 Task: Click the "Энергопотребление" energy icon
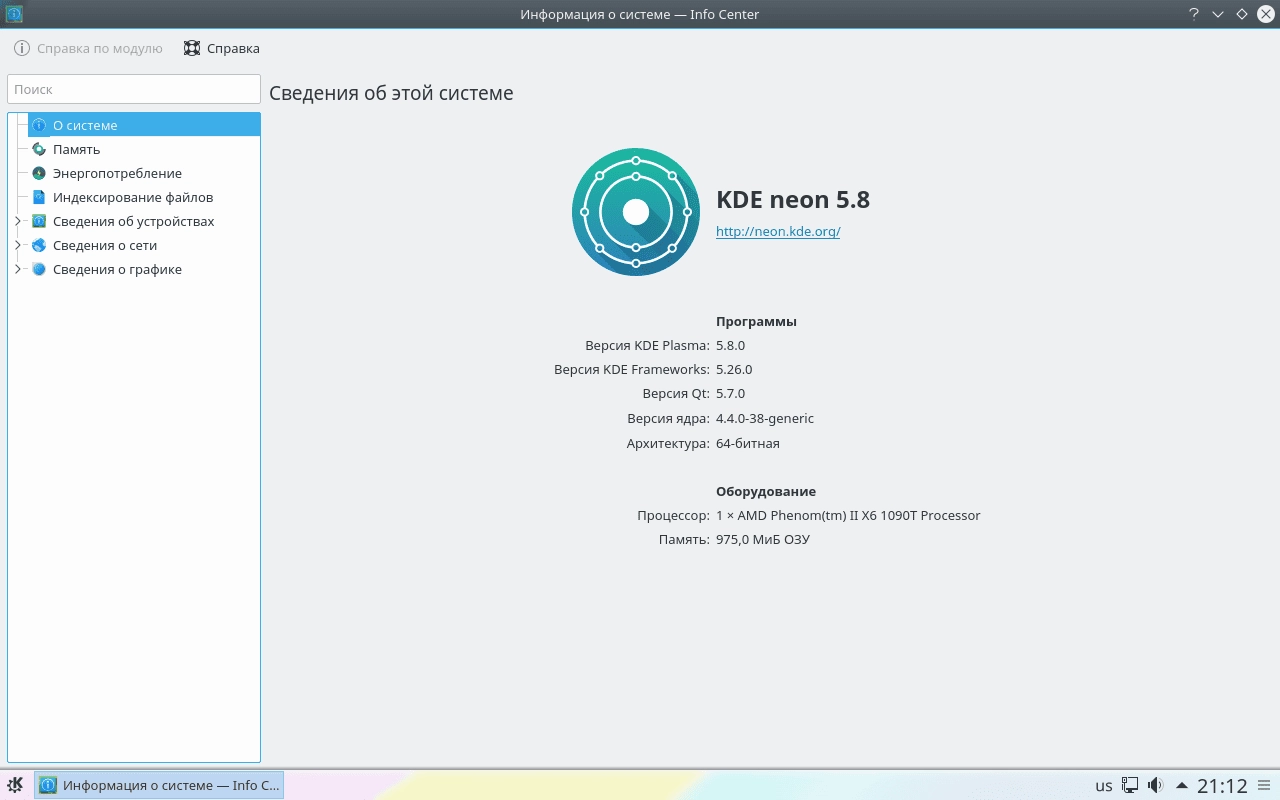point(39,173)
